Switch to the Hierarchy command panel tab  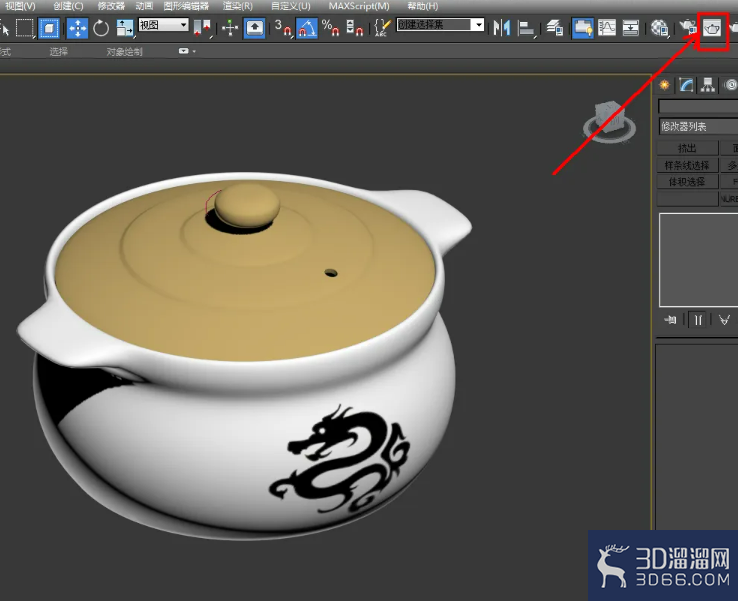[708, 85]
